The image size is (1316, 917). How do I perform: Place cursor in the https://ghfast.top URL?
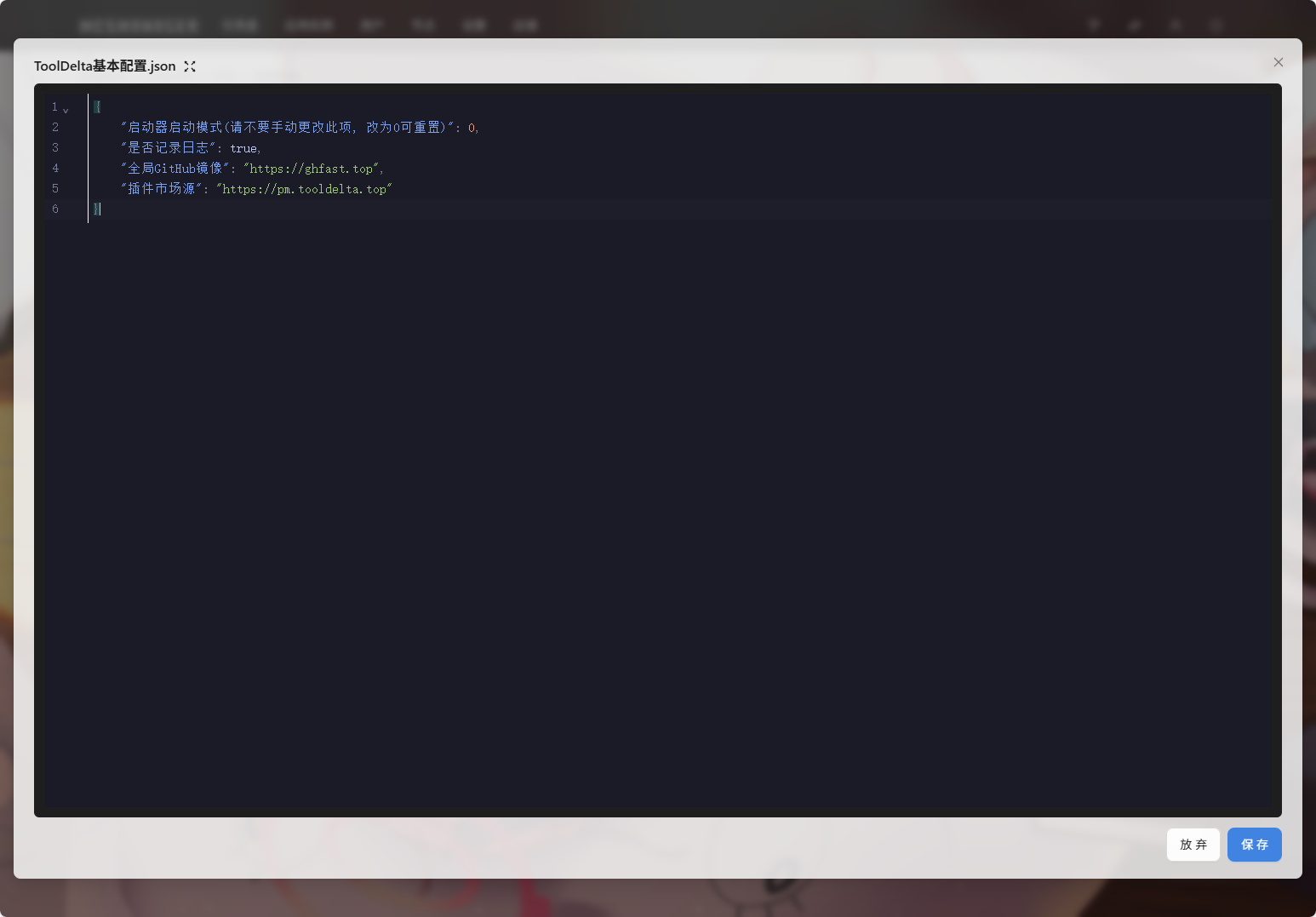311,169
